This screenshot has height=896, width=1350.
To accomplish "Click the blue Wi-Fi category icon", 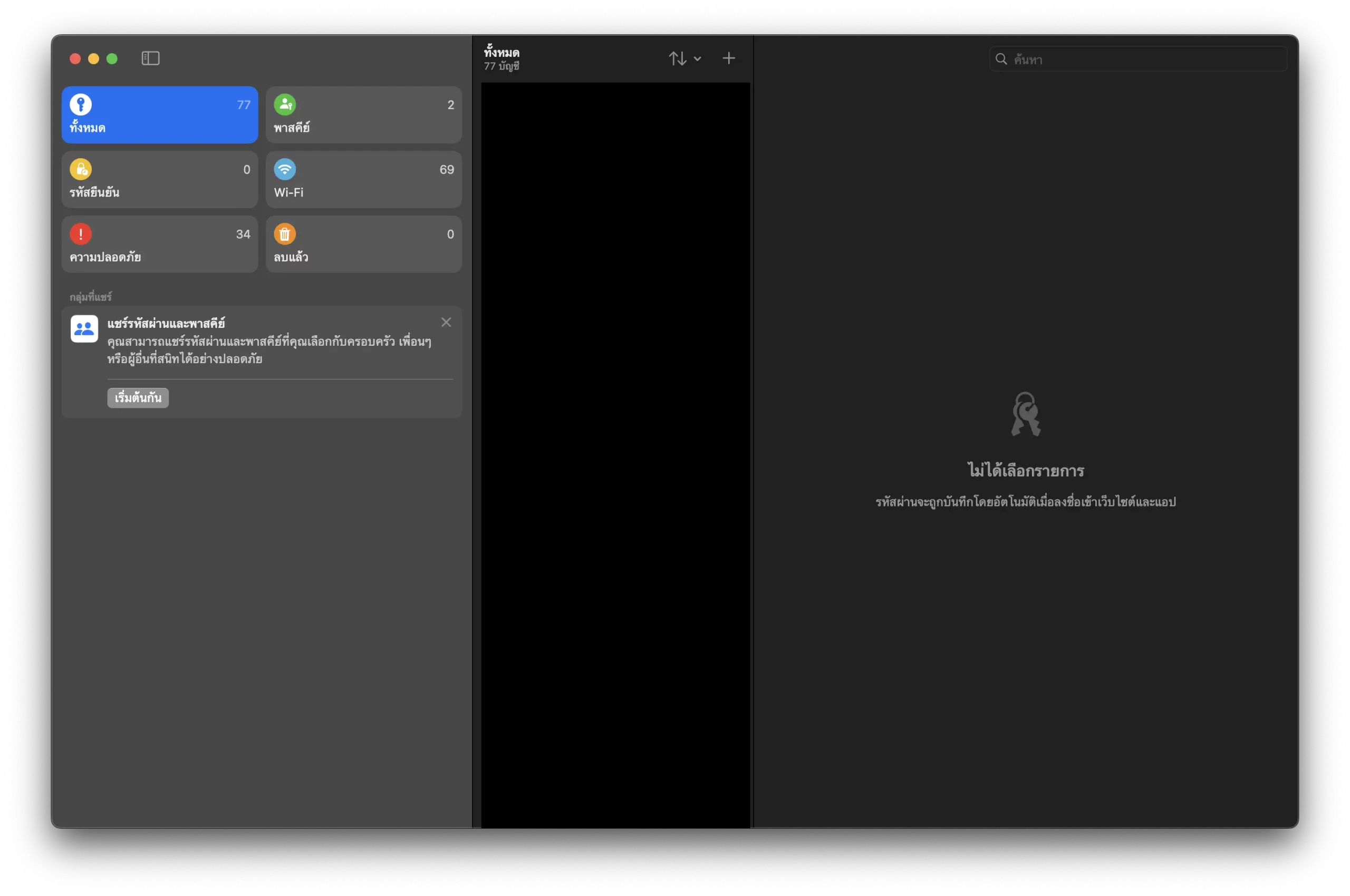I will point(285,169).
